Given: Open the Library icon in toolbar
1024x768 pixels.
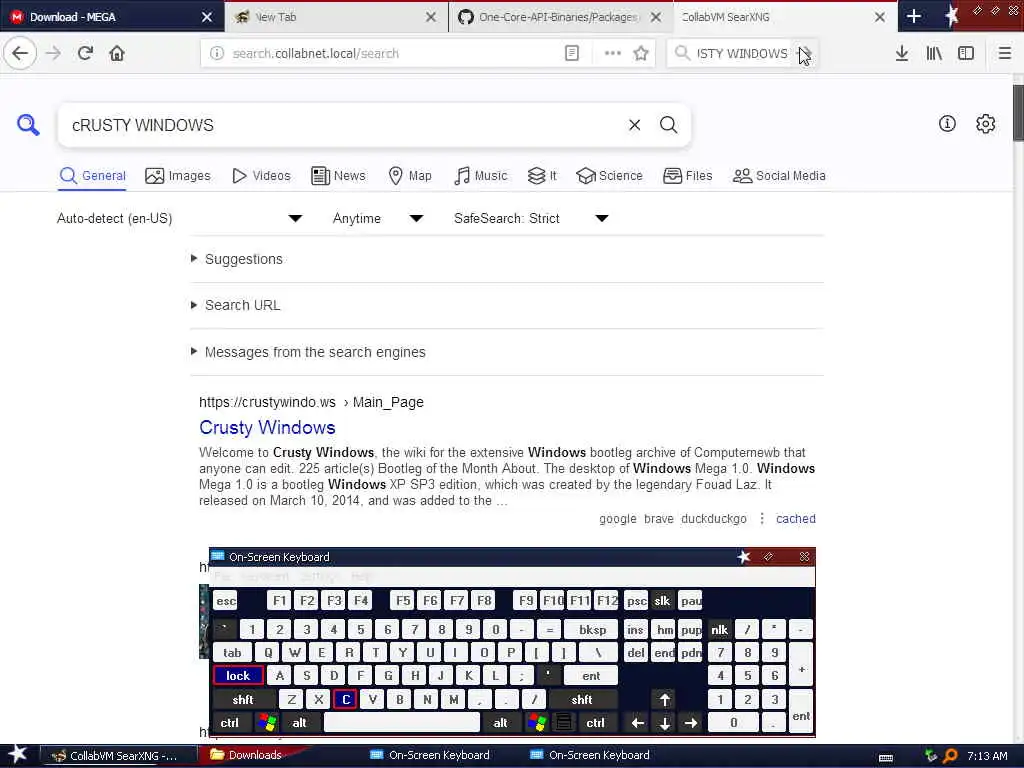Looking at the screenshot, I should pyautogui.click(x=934, y=53).
